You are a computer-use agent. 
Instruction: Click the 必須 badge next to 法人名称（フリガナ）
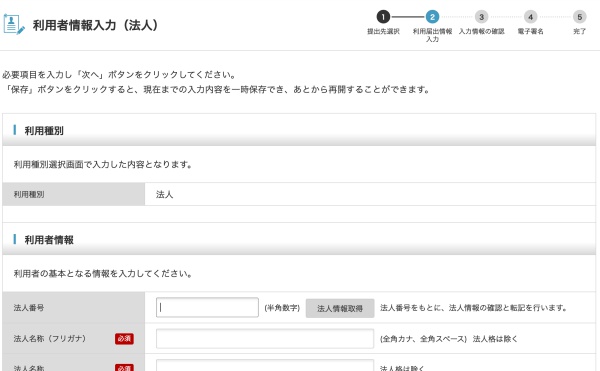pyautogui.click(x=124, y=338)
